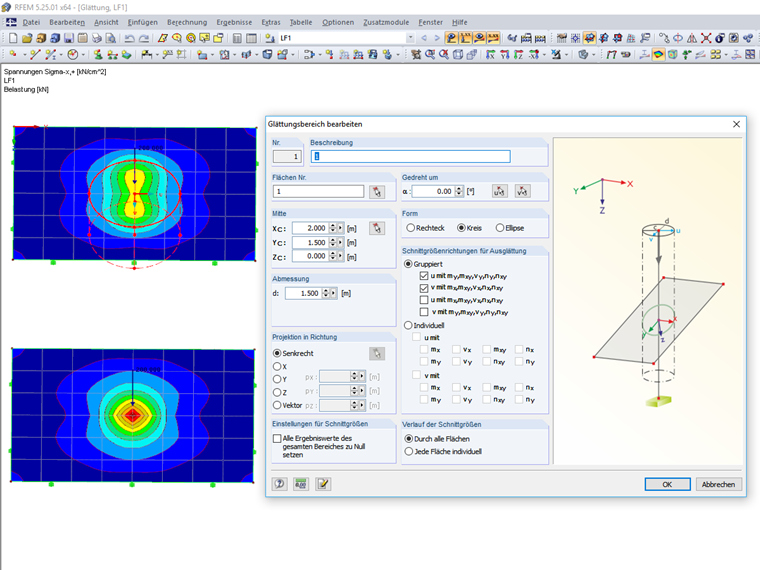Pick surface graphically next to Flächen Nr.
This screenshot has width=760, height=570.
coord(377,192)
